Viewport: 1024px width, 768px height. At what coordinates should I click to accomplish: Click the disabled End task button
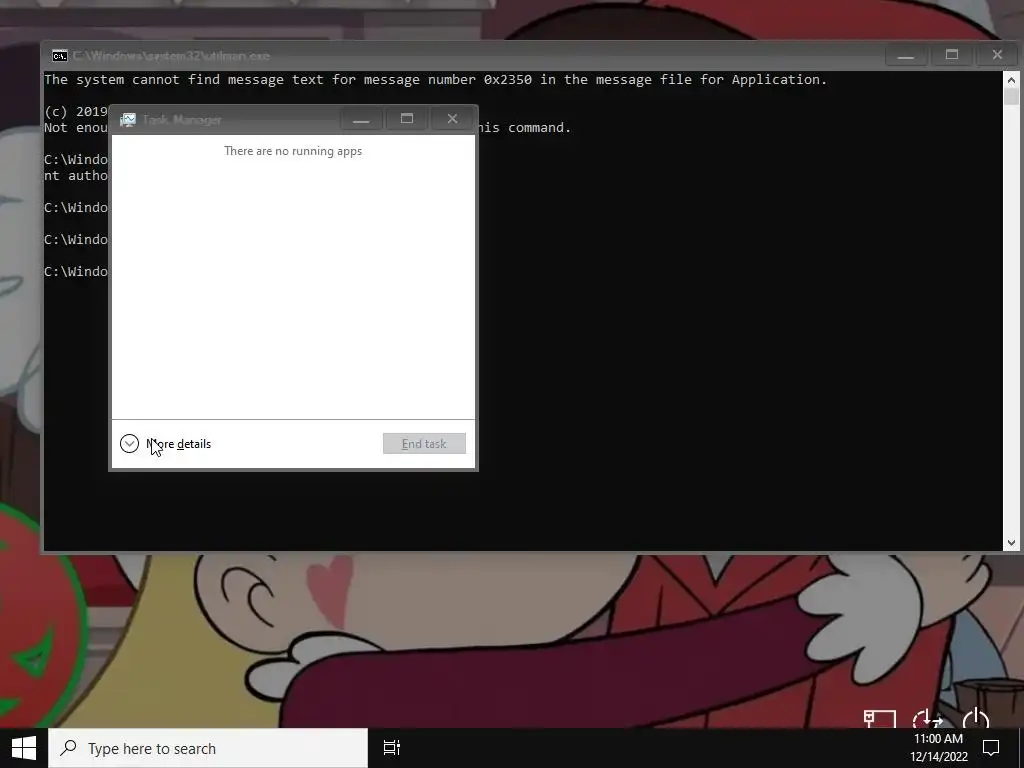click(x=424, y=443)
